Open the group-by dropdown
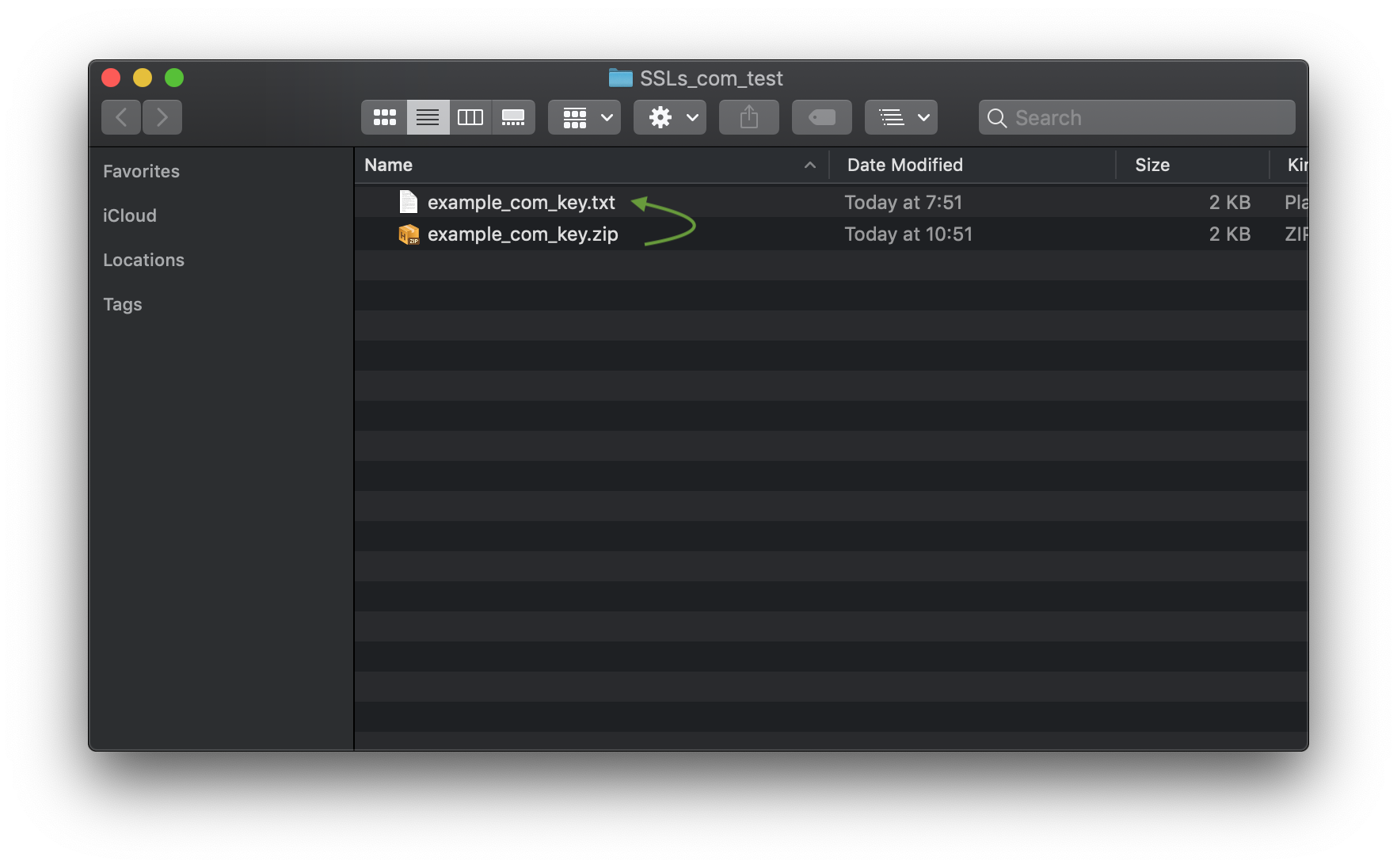 (584, 117)
